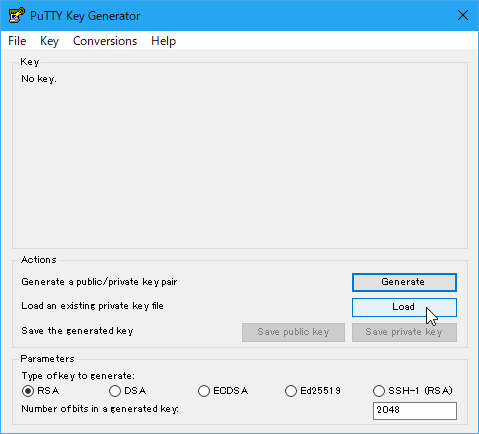Click the 'Load an existing private key file' label
Screen dimensions: 479x434
pyautogui.click(x=92, y=306)
